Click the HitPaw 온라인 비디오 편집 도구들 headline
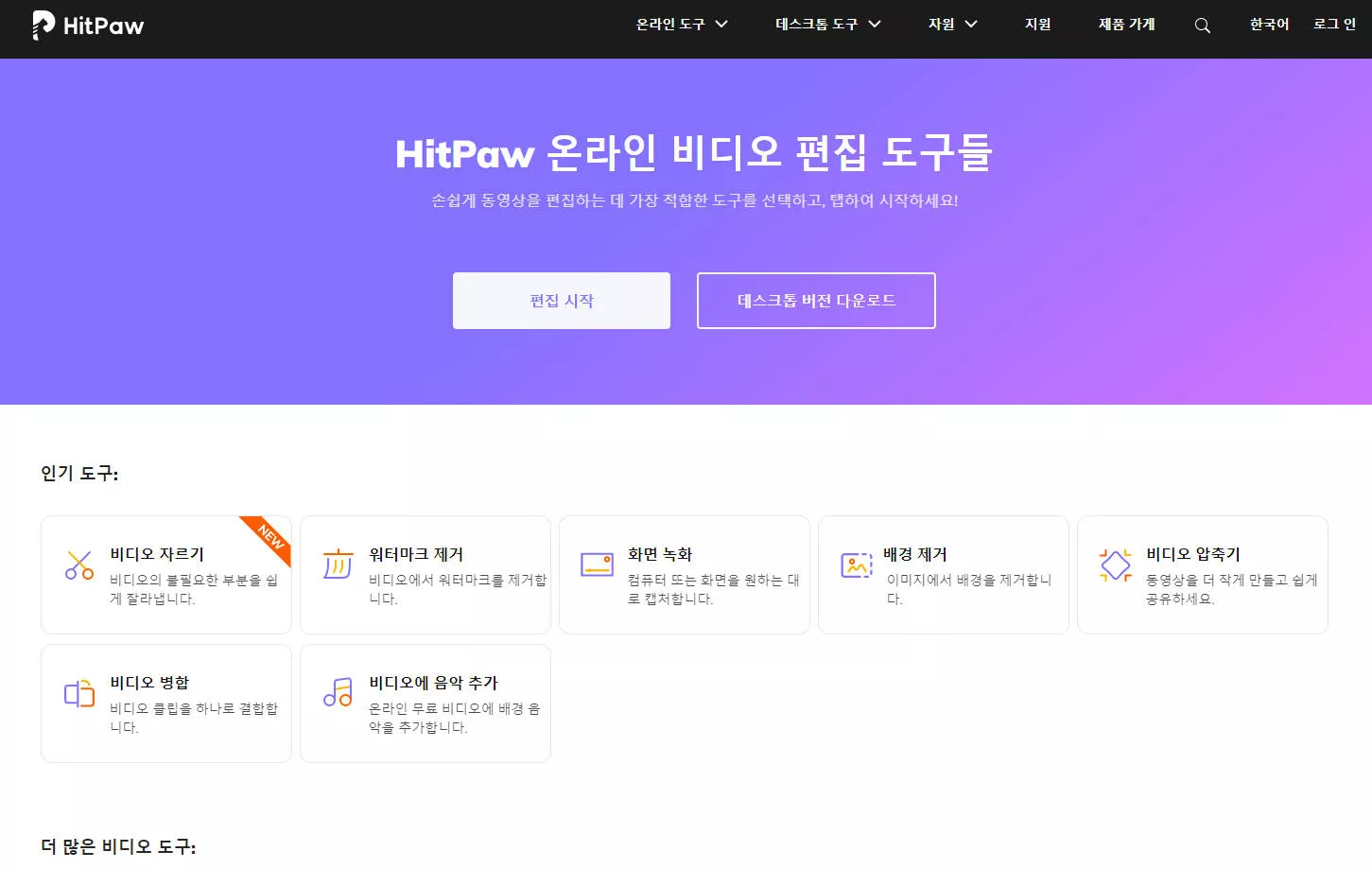The image size is (1372, 869). coord(693,152)
